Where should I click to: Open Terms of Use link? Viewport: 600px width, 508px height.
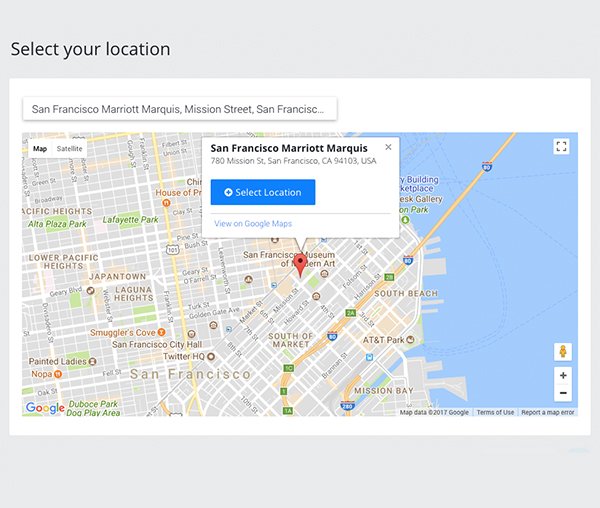(495, 412)
